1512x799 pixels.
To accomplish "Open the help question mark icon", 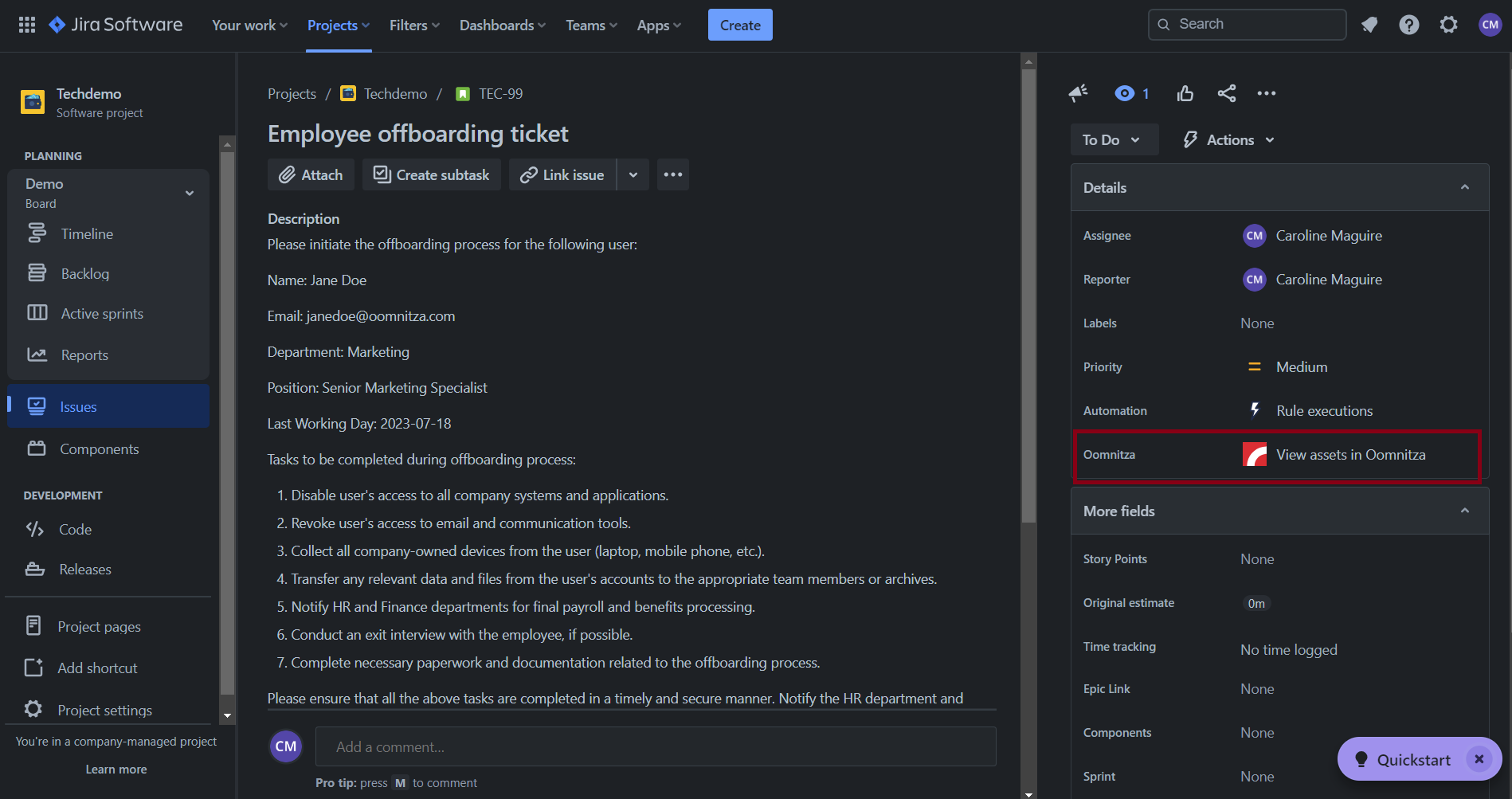I will [x=1408, y=25].
